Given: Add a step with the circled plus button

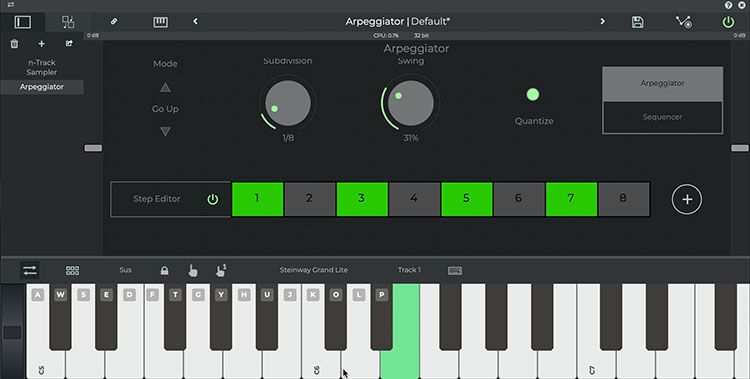Looking at the screenshot, I should point(687,199).
